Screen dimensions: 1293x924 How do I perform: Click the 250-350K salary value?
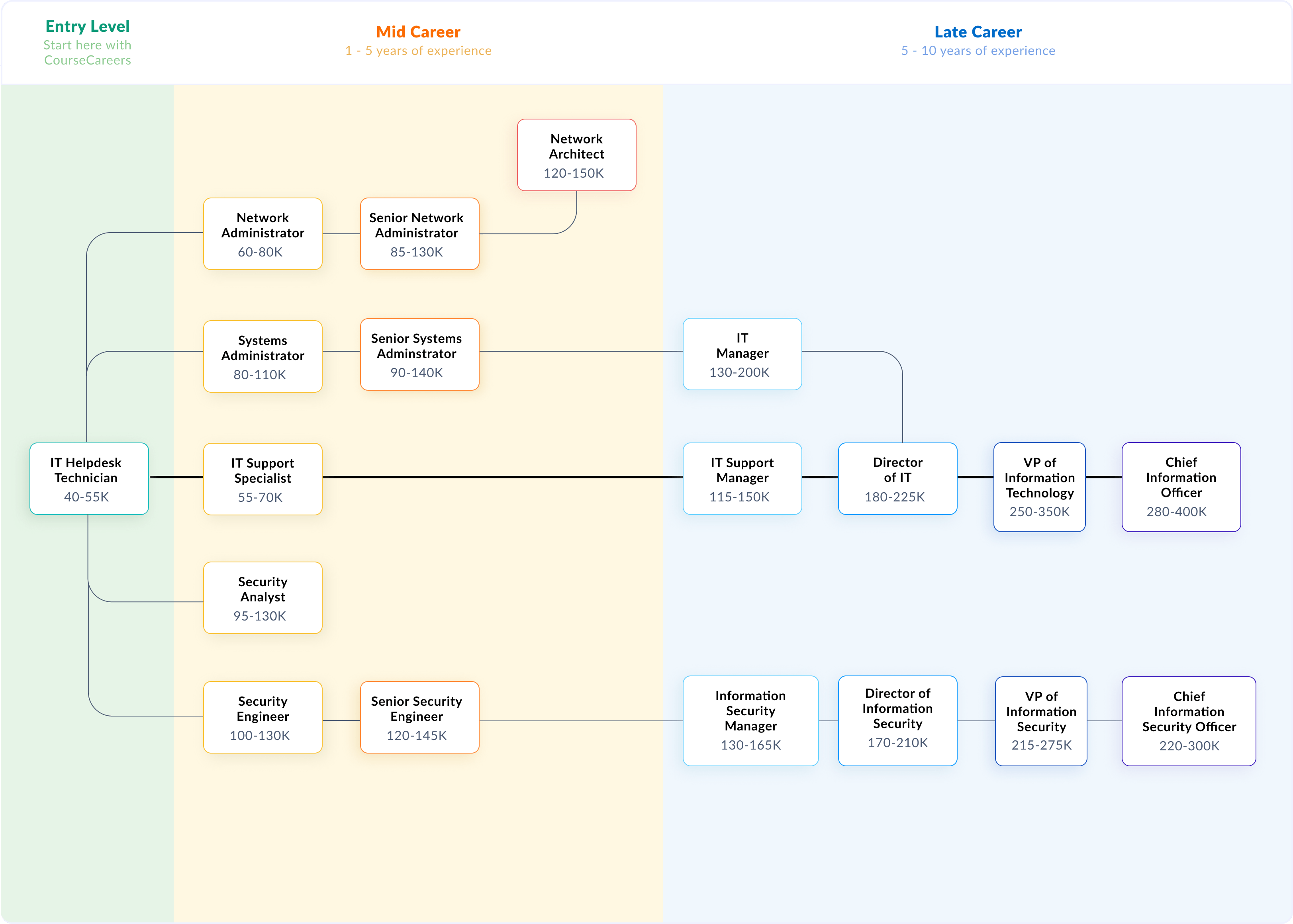(x=1039, y=511)
